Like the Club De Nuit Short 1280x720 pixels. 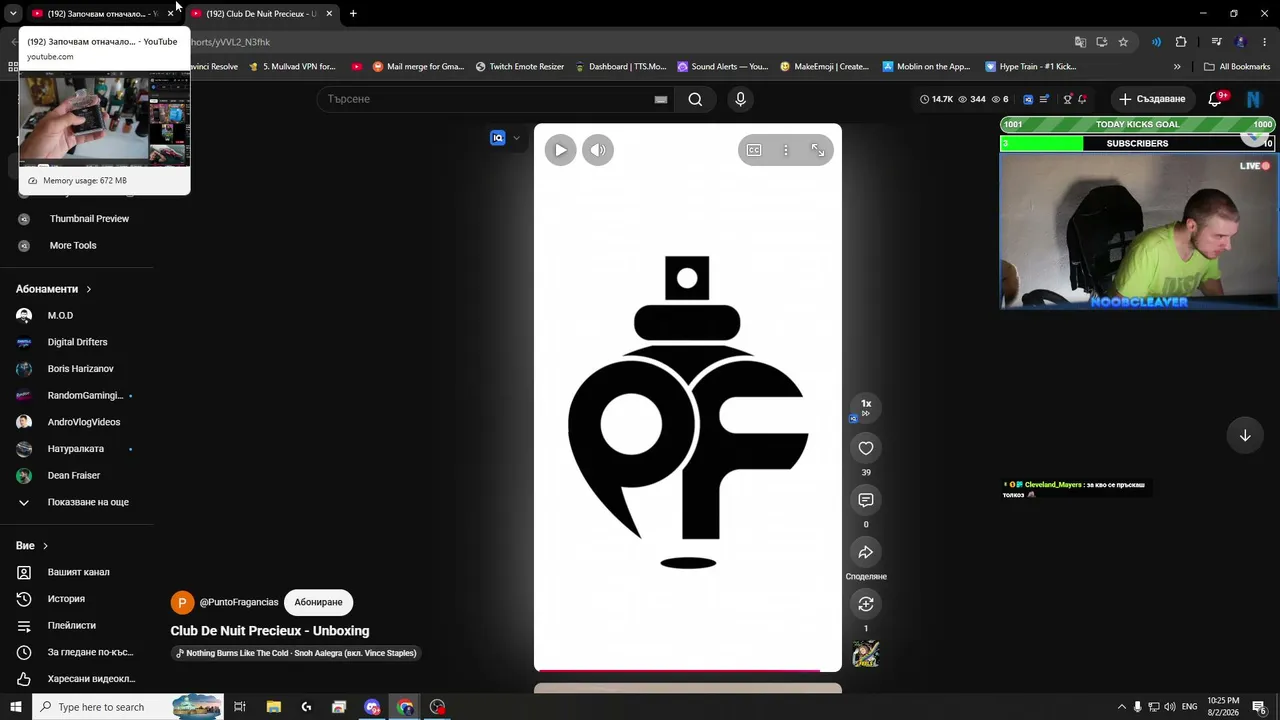[866, 448]
